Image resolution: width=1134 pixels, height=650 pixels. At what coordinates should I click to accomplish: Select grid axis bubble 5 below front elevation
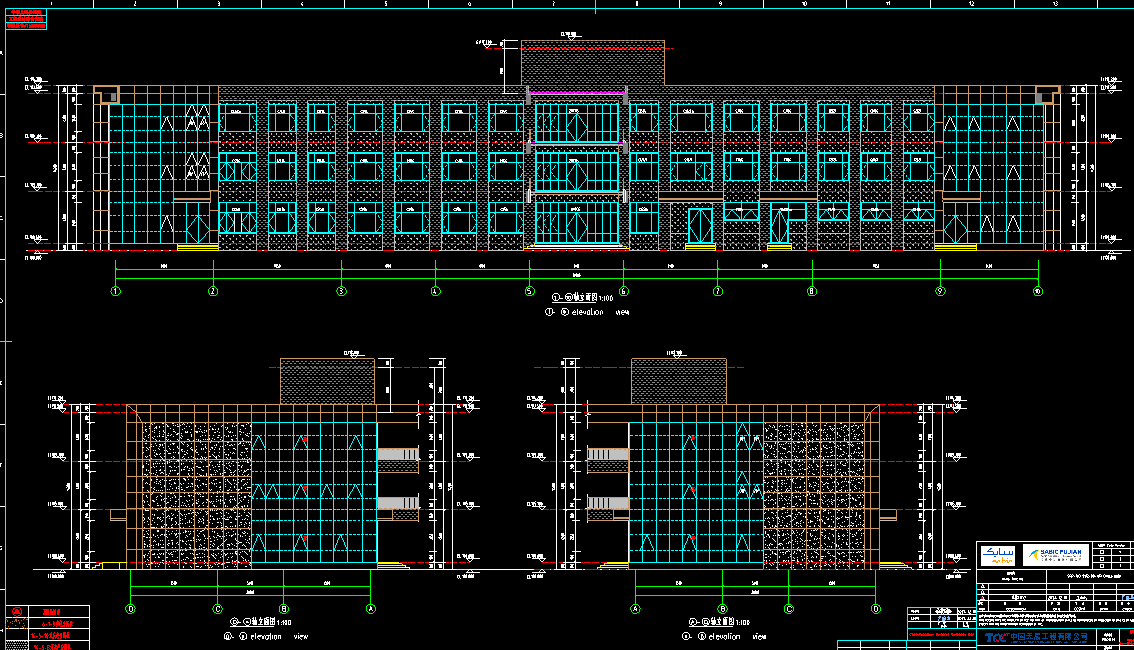point(530,291)
